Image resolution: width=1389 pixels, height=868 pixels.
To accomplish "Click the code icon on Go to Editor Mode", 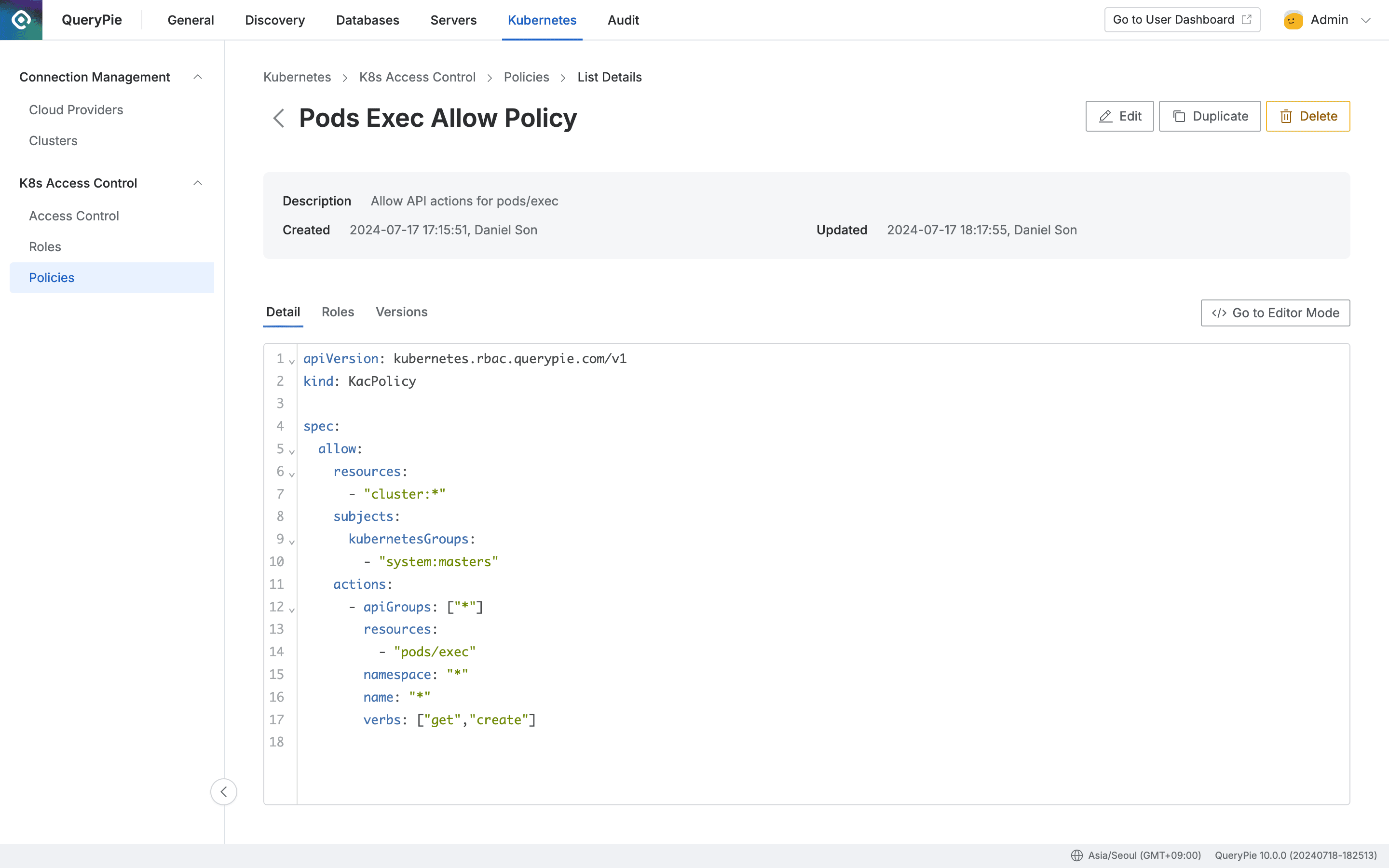I will (x=1219, y=313).
